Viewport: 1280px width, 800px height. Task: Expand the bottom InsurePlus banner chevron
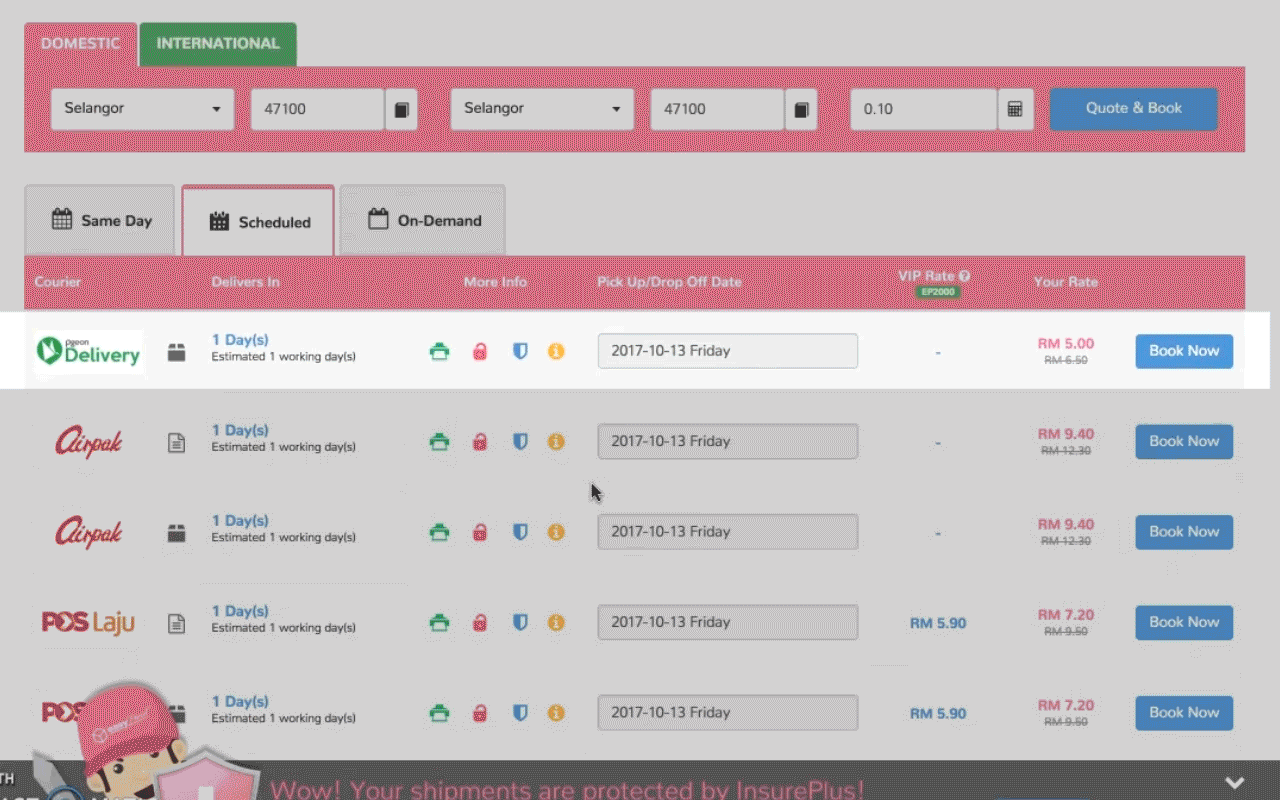coord(1235,782)
